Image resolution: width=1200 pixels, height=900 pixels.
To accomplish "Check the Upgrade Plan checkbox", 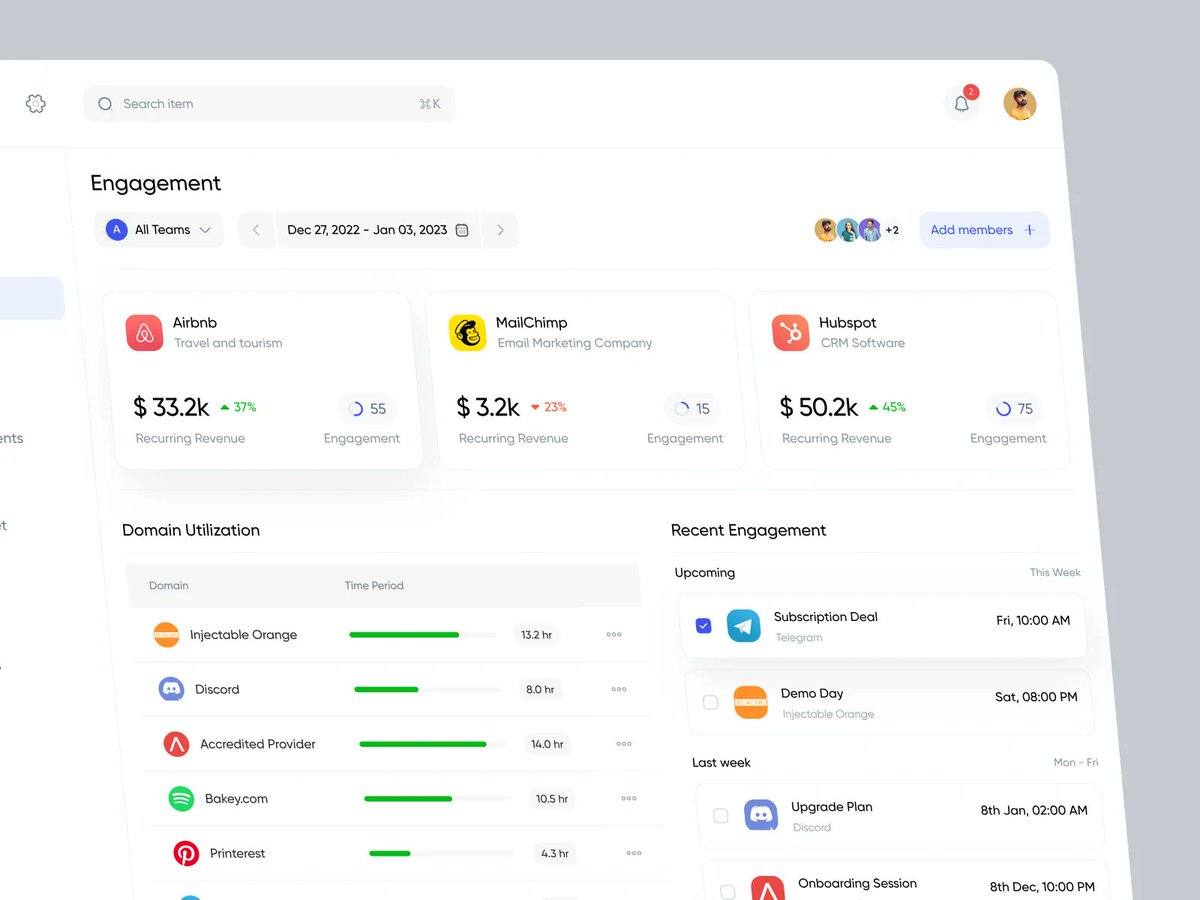I will (x=720, y=815).
